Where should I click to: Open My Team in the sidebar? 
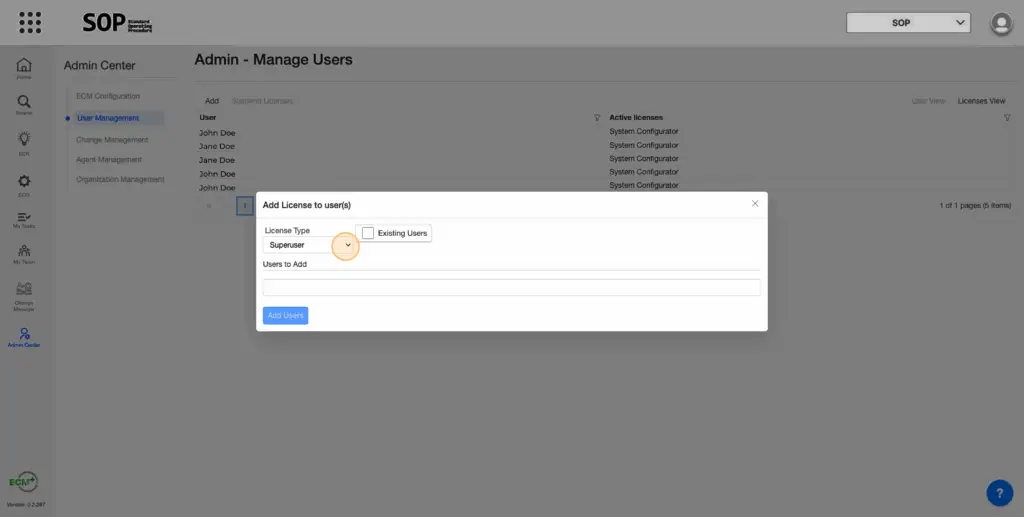point(24,254)
